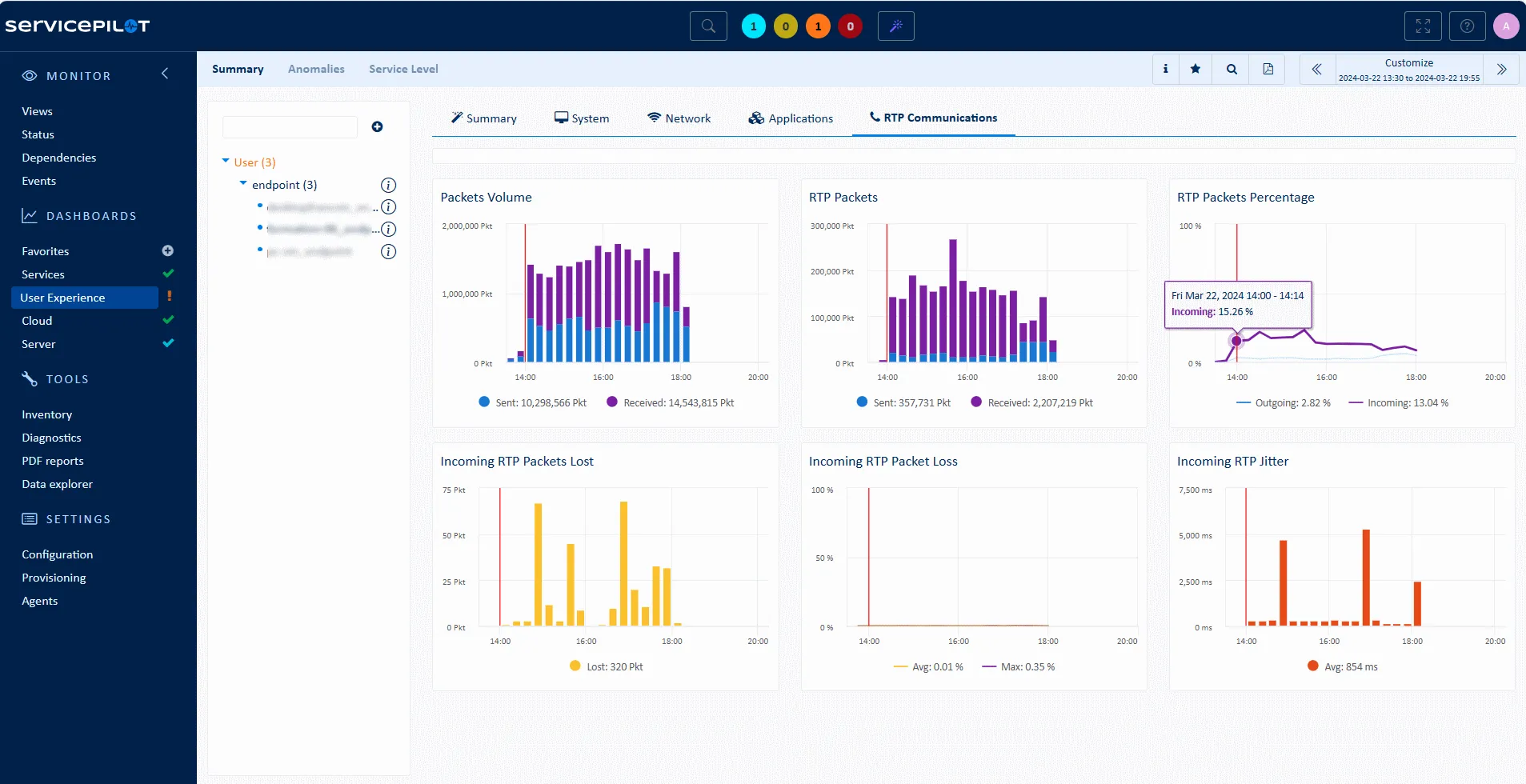
Task: Add a favorite with Favorites plus icon
Action: 167,251
